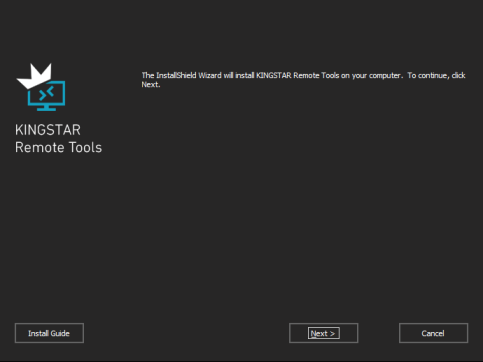483x362 pixels.
Task: Click the Install Guide button
Action: tap(49, 333)
